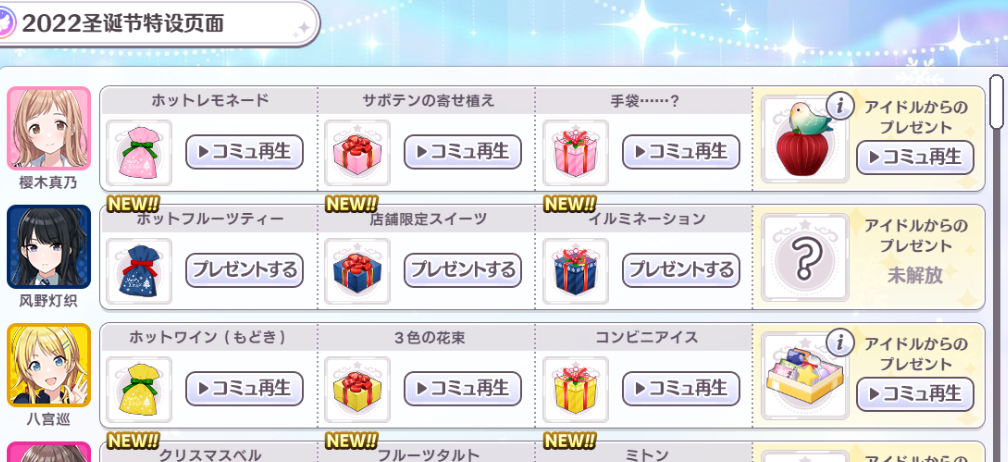Play Meguru's idol present commu

pos(915,395)
